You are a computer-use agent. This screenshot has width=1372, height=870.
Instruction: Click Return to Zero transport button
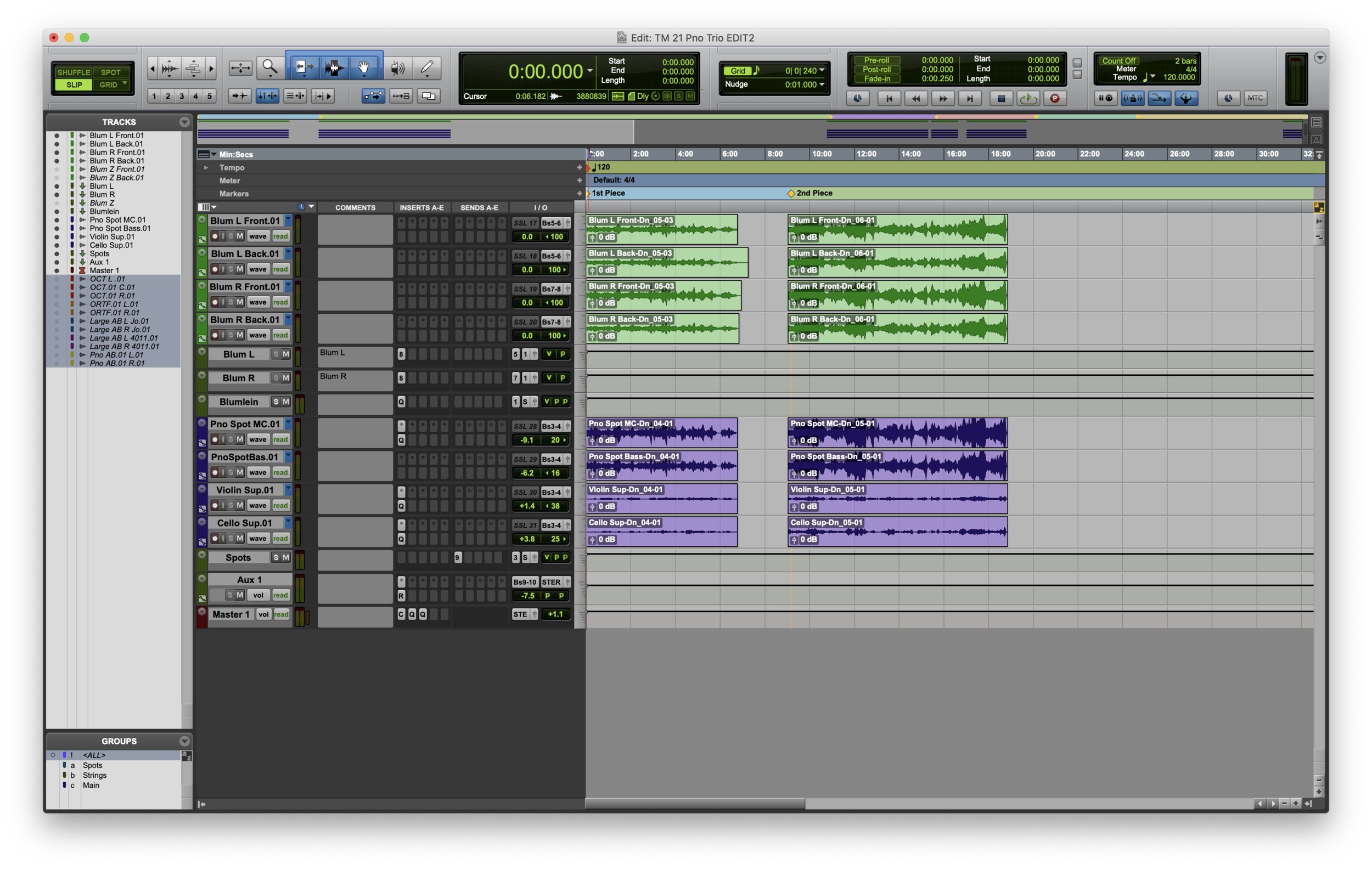[x=889, y=98]
